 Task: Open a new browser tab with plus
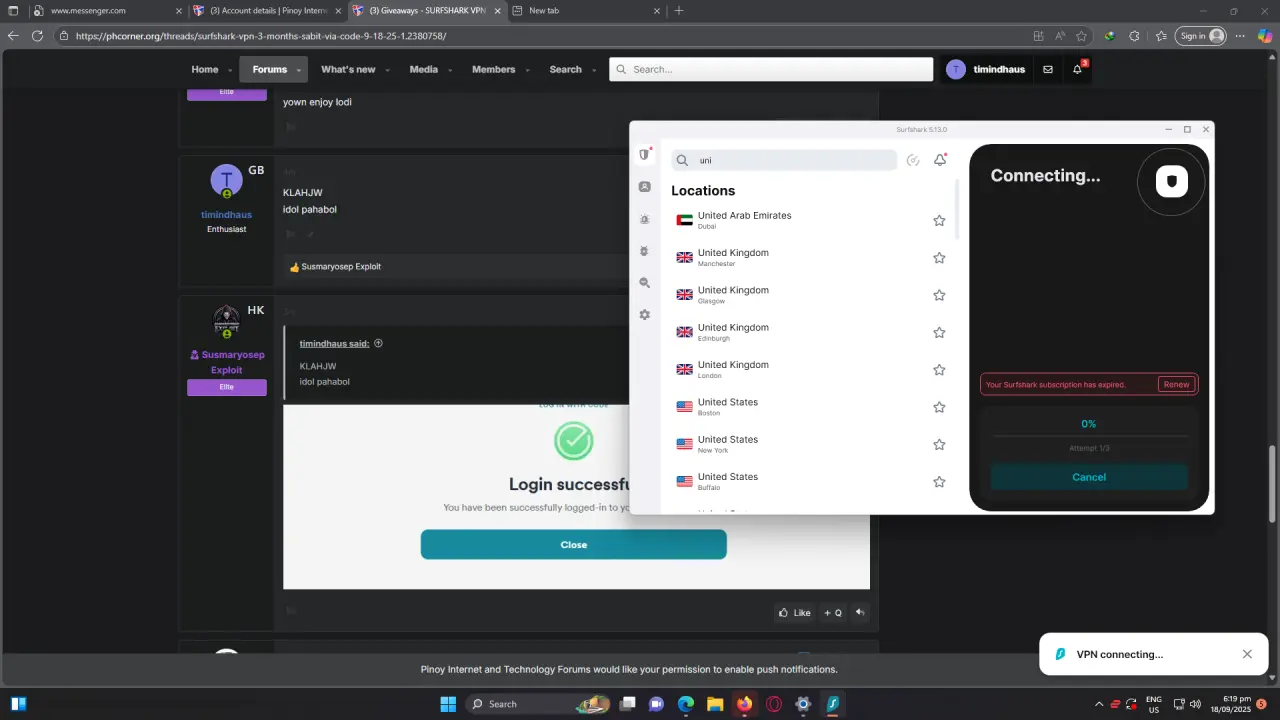[x=679, y=10]
